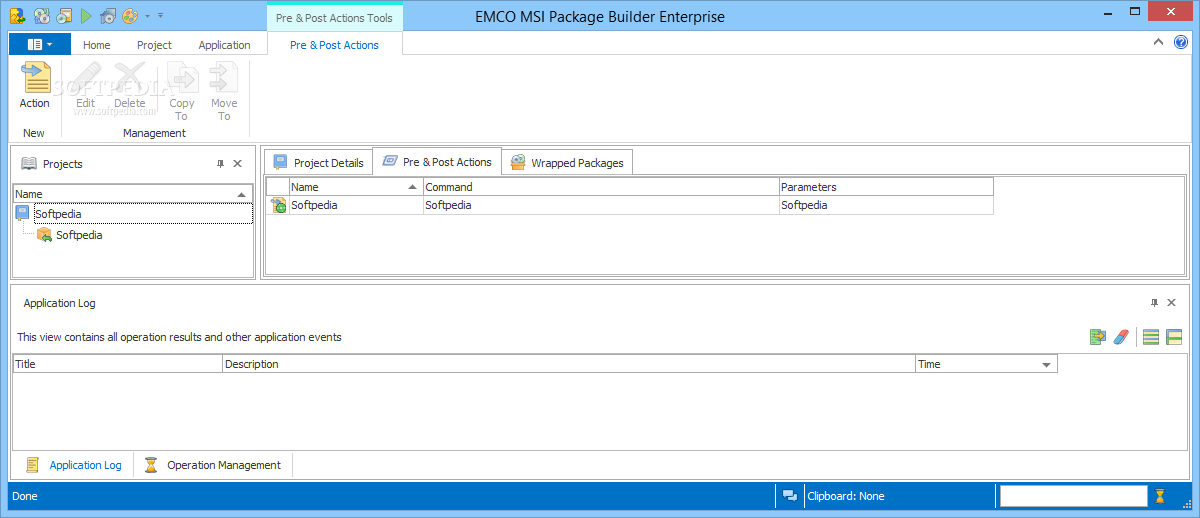Switch to the Application ribbon tab
This screenshot has height=518, width=1200.
pyautogui.click(x=224, y=45)
